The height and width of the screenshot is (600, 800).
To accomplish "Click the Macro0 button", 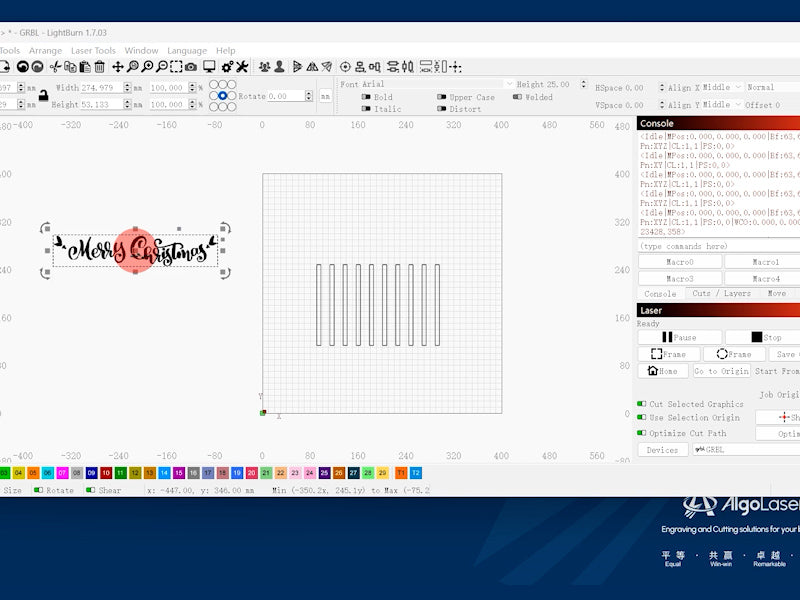I will pos(680,262).
